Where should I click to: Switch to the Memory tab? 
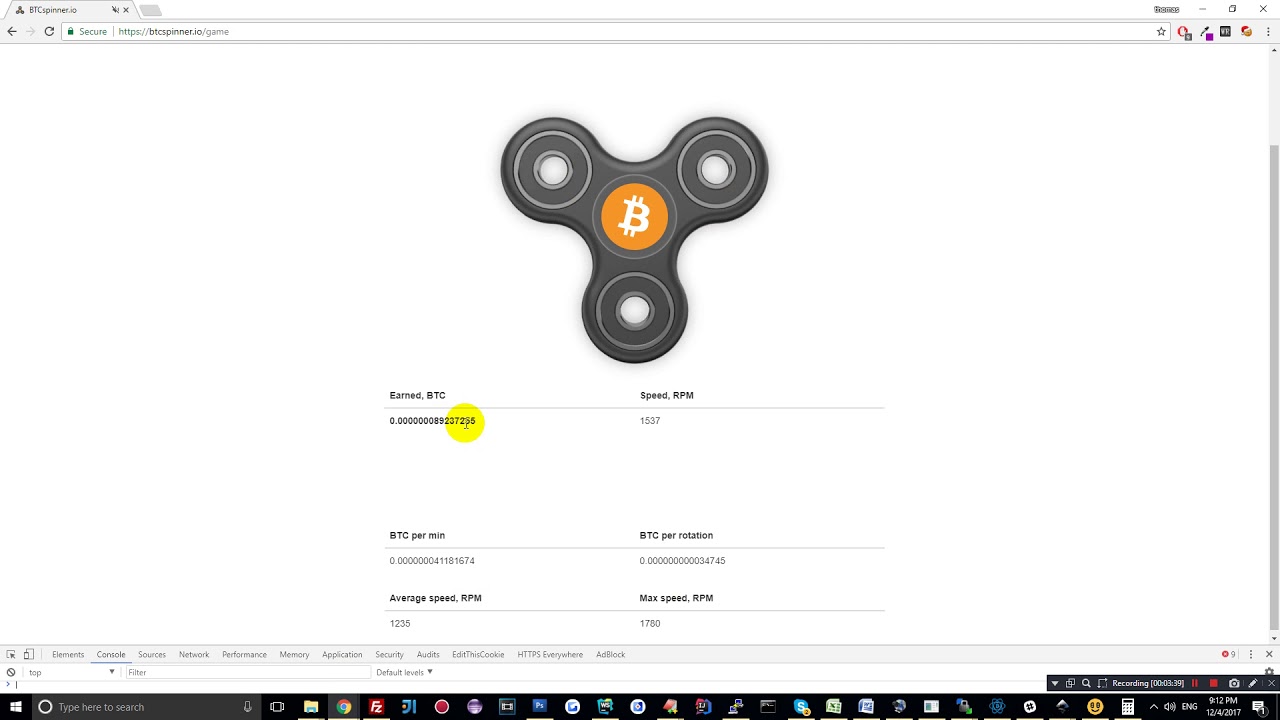(x=294, y=655)
